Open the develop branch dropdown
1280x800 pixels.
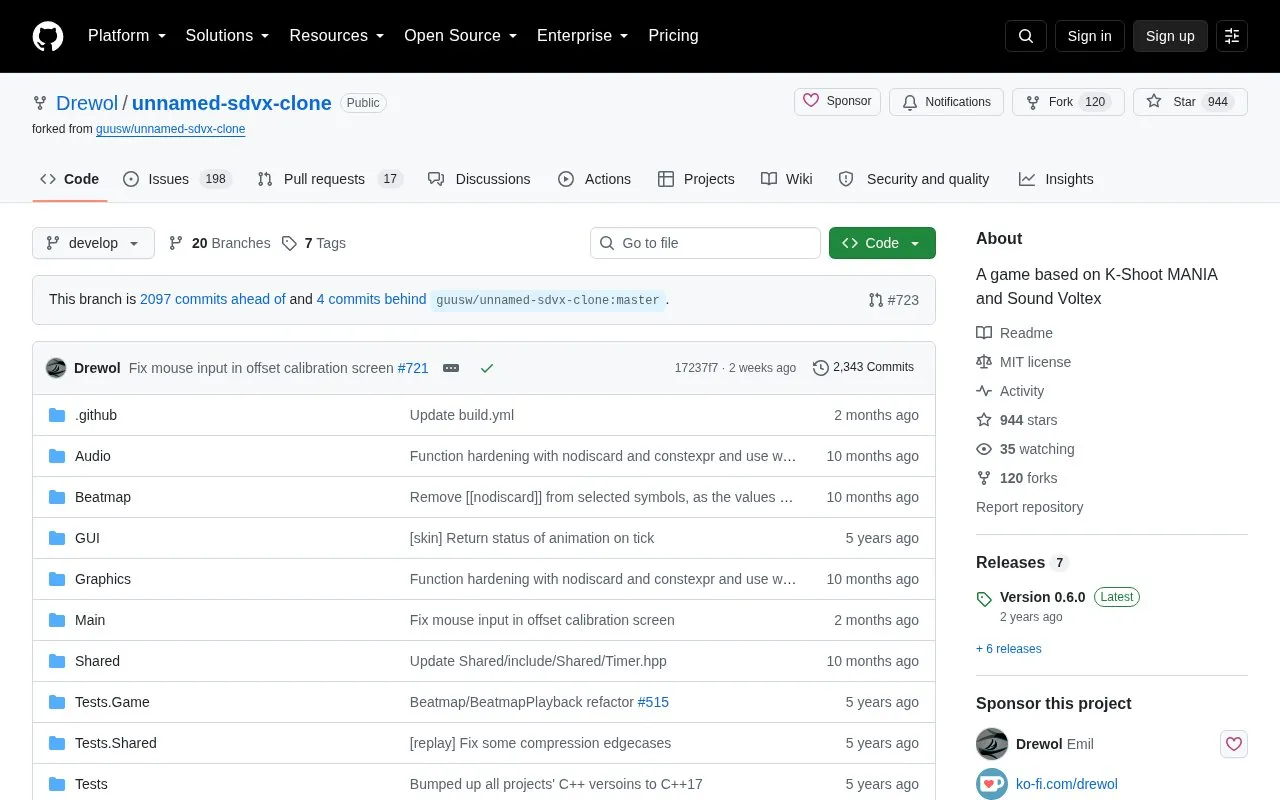pos(93,243)
